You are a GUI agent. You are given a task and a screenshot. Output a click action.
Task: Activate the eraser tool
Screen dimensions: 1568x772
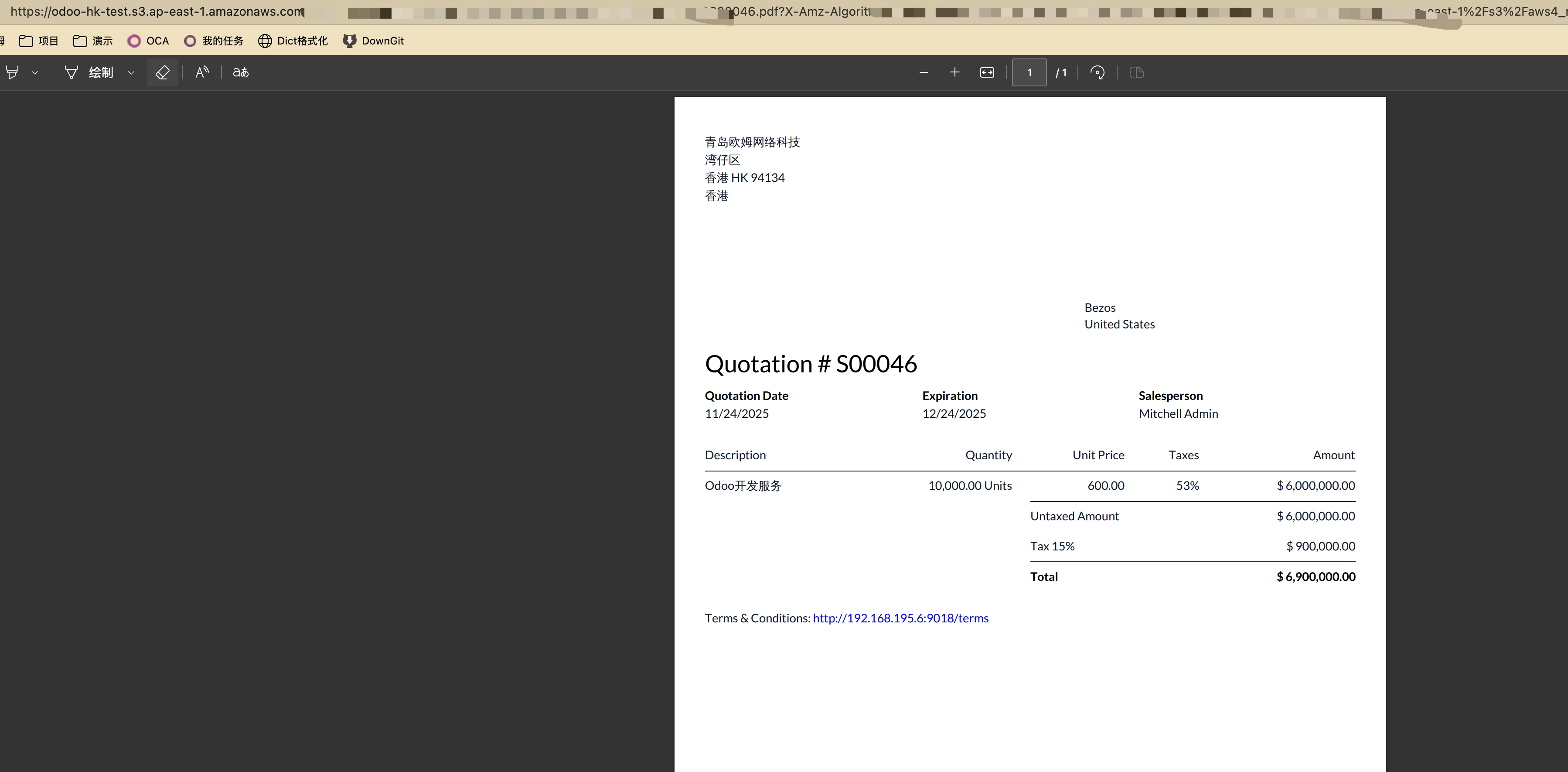(163, 72)
